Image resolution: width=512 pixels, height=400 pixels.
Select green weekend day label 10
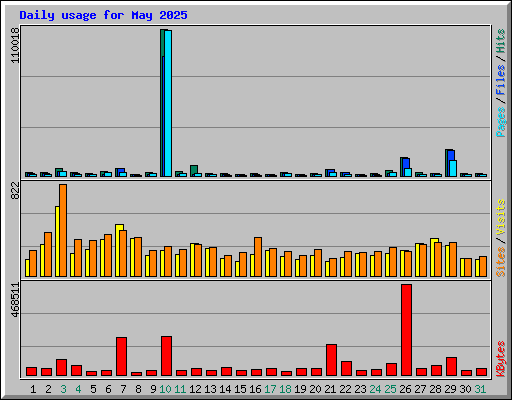tap(166, 389)
